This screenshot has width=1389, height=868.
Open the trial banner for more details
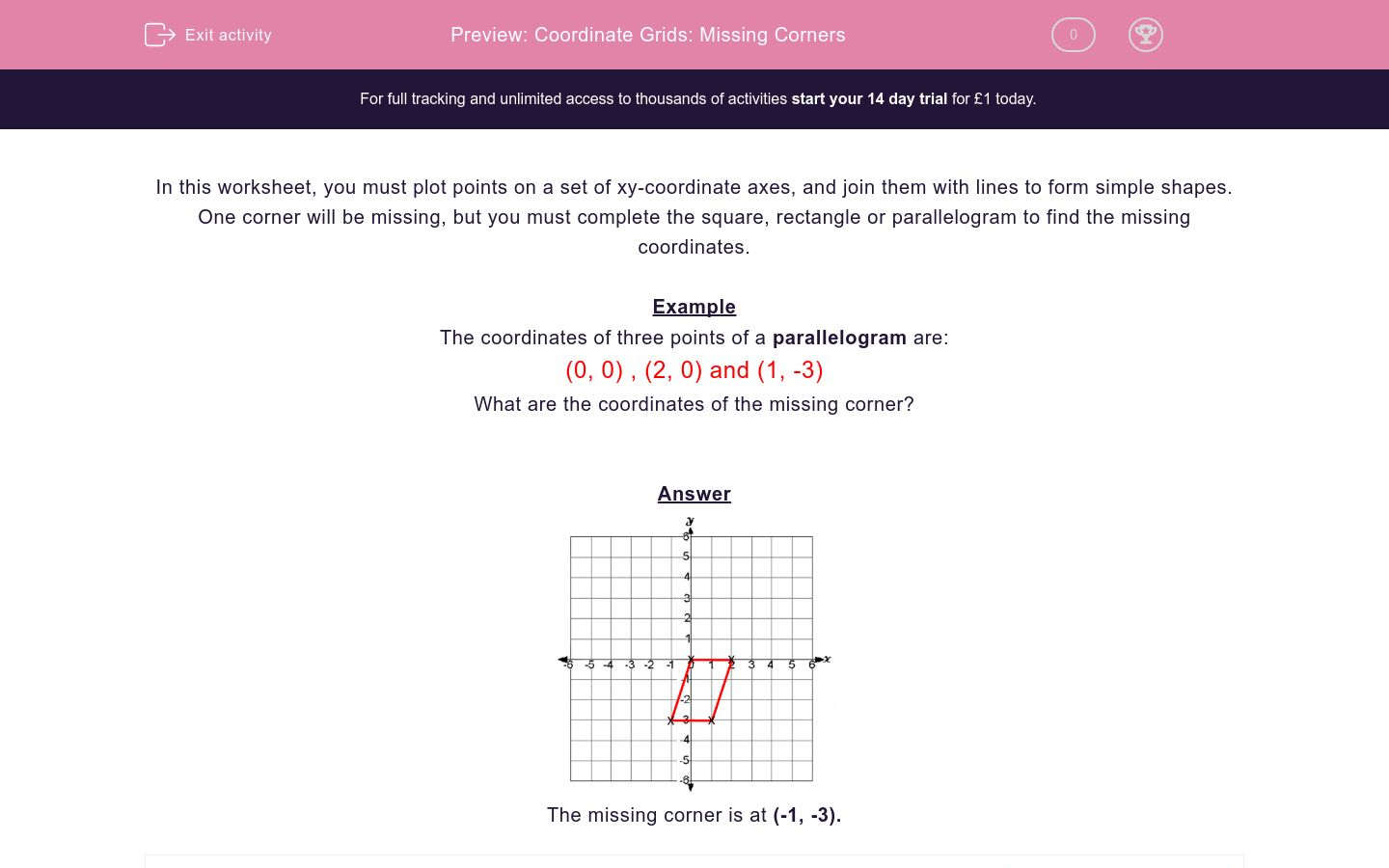click(694, 98)
